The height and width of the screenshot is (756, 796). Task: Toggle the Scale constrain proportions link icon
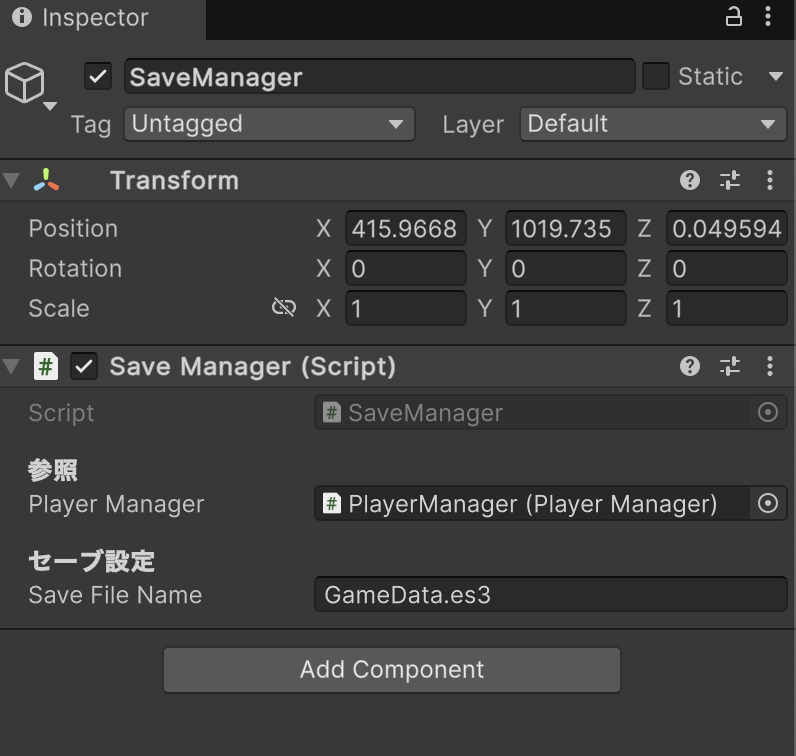[x=284, y=307]
